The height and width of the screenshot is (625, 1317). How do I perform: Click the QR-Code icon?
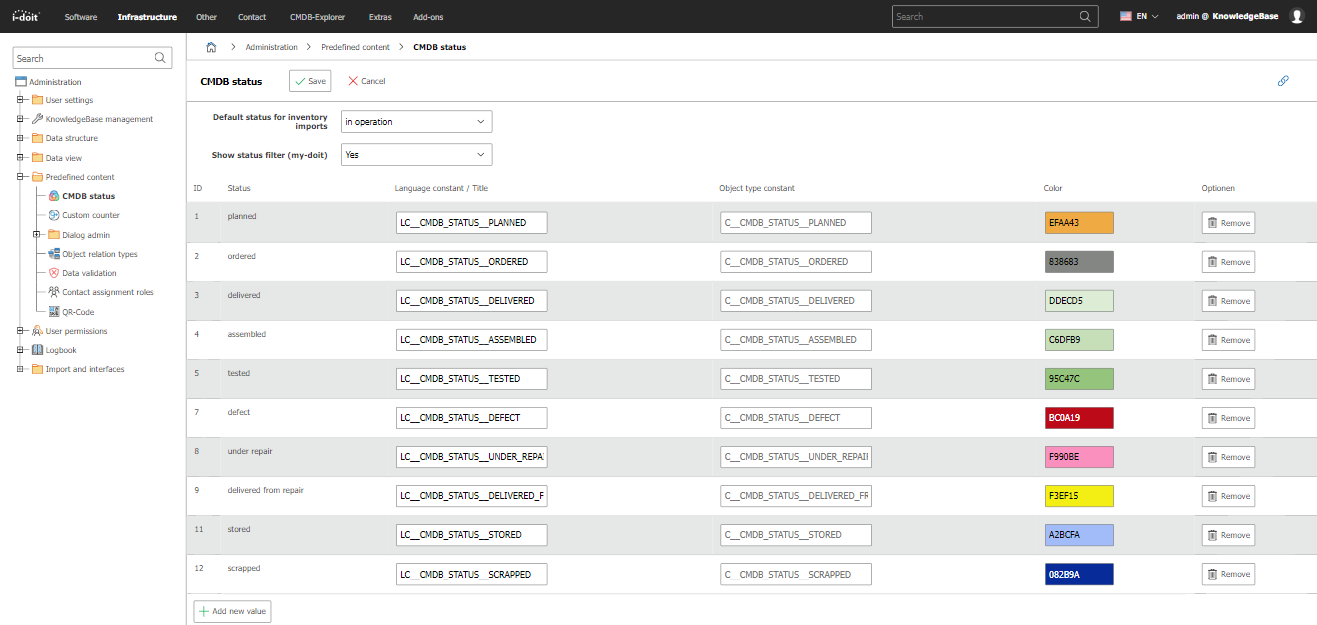(x=54, y=312)
